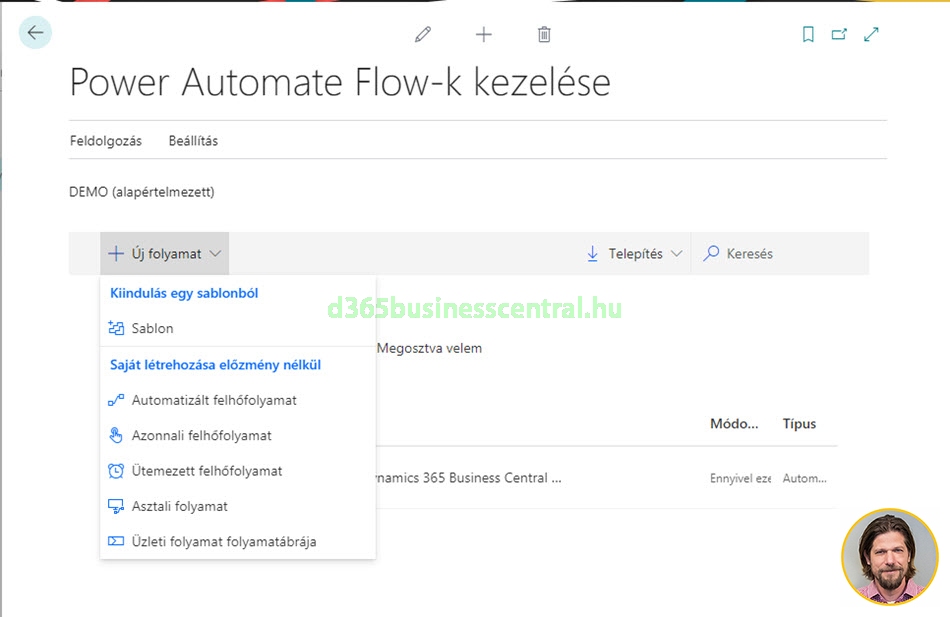Viewport: 950px width, 617px height.
Task: Choose Üzleti folyamat folyamatábrája
Action: (224, 542)
